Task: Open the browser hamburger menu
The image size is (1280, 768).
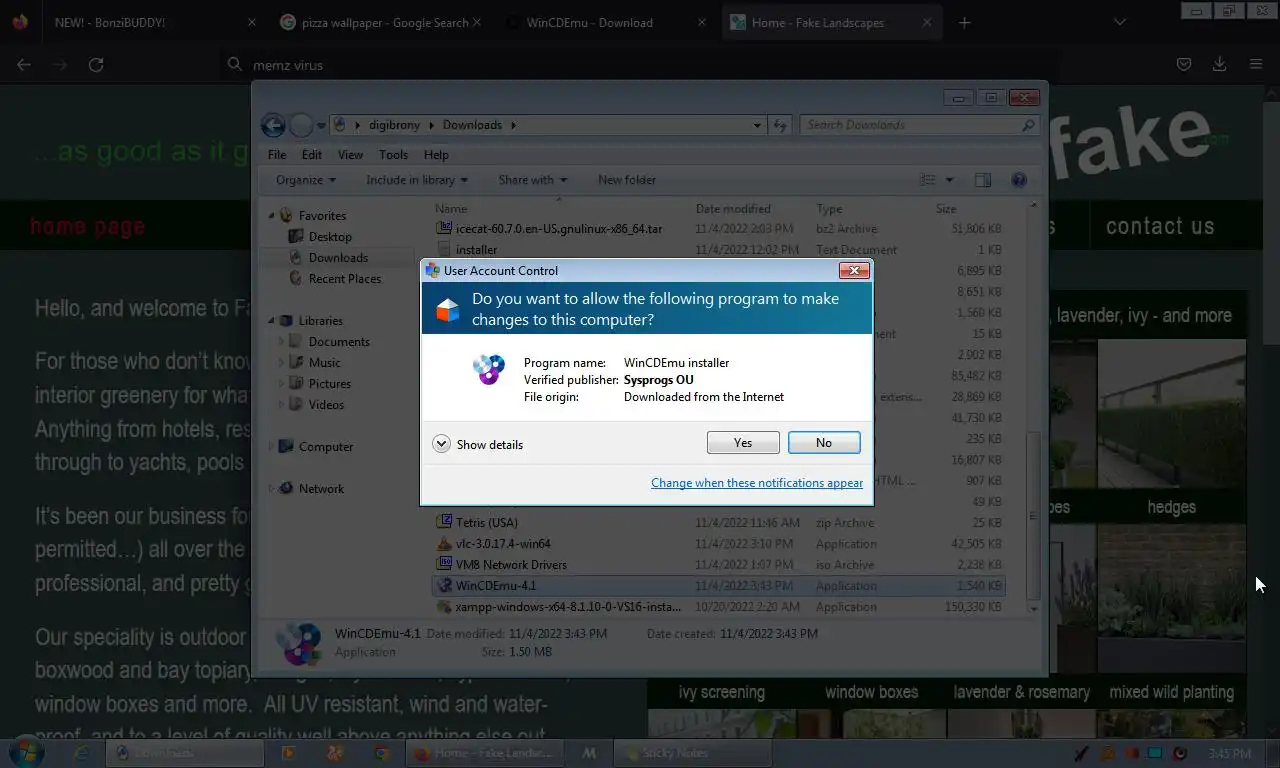Action: [x=1256, y=64]
